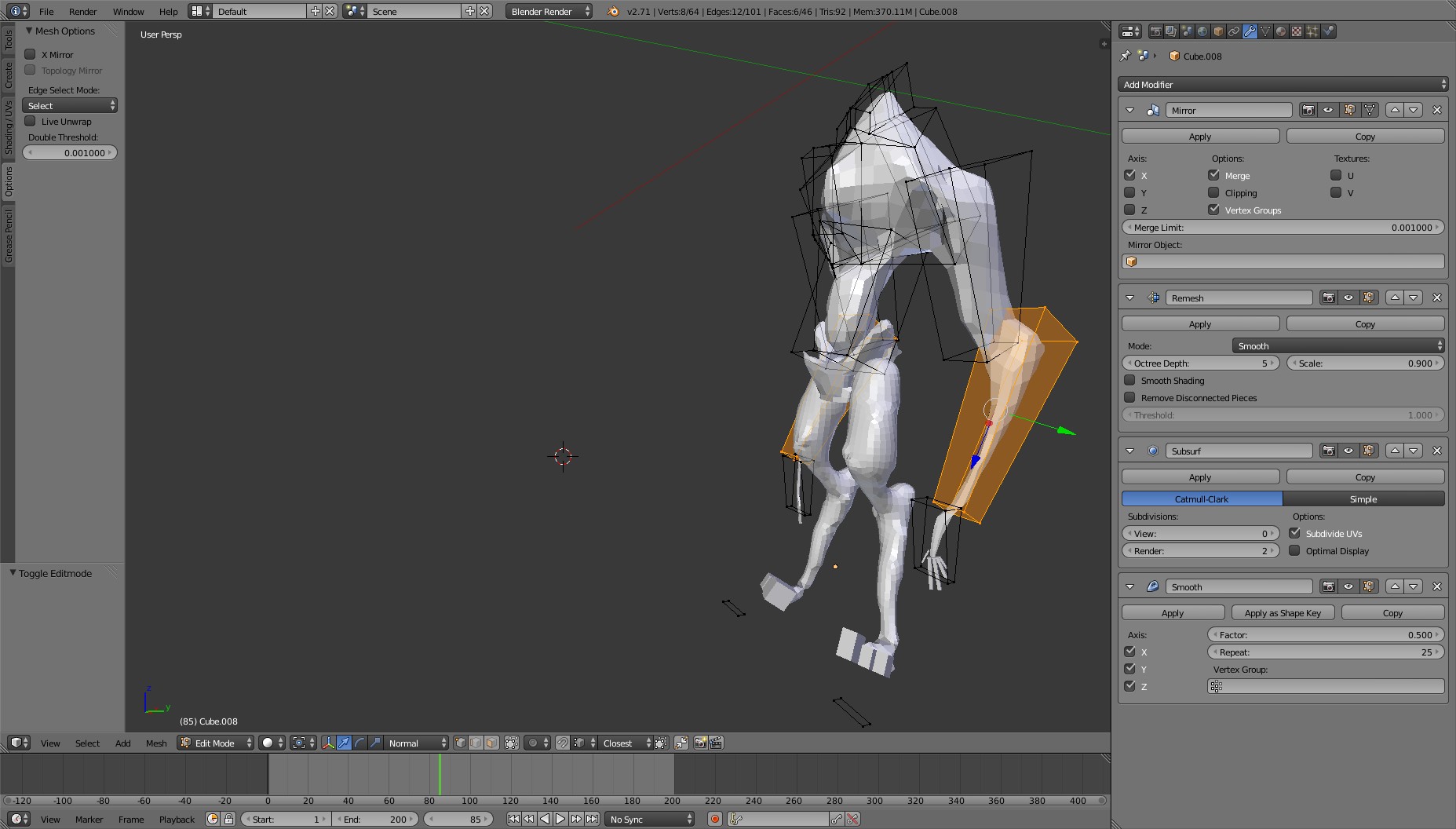Switch to the World properties globe icon
1456x829 pixels.
point(1202,31)
